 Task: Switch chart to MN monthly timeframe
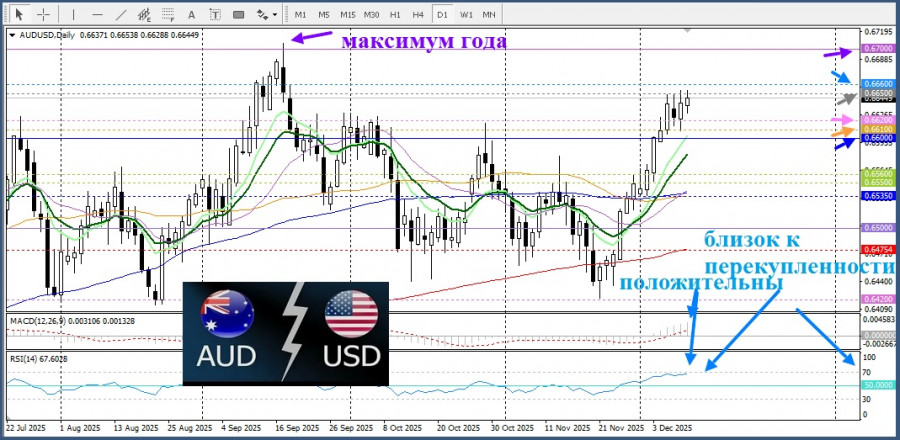tap(489, 14)
